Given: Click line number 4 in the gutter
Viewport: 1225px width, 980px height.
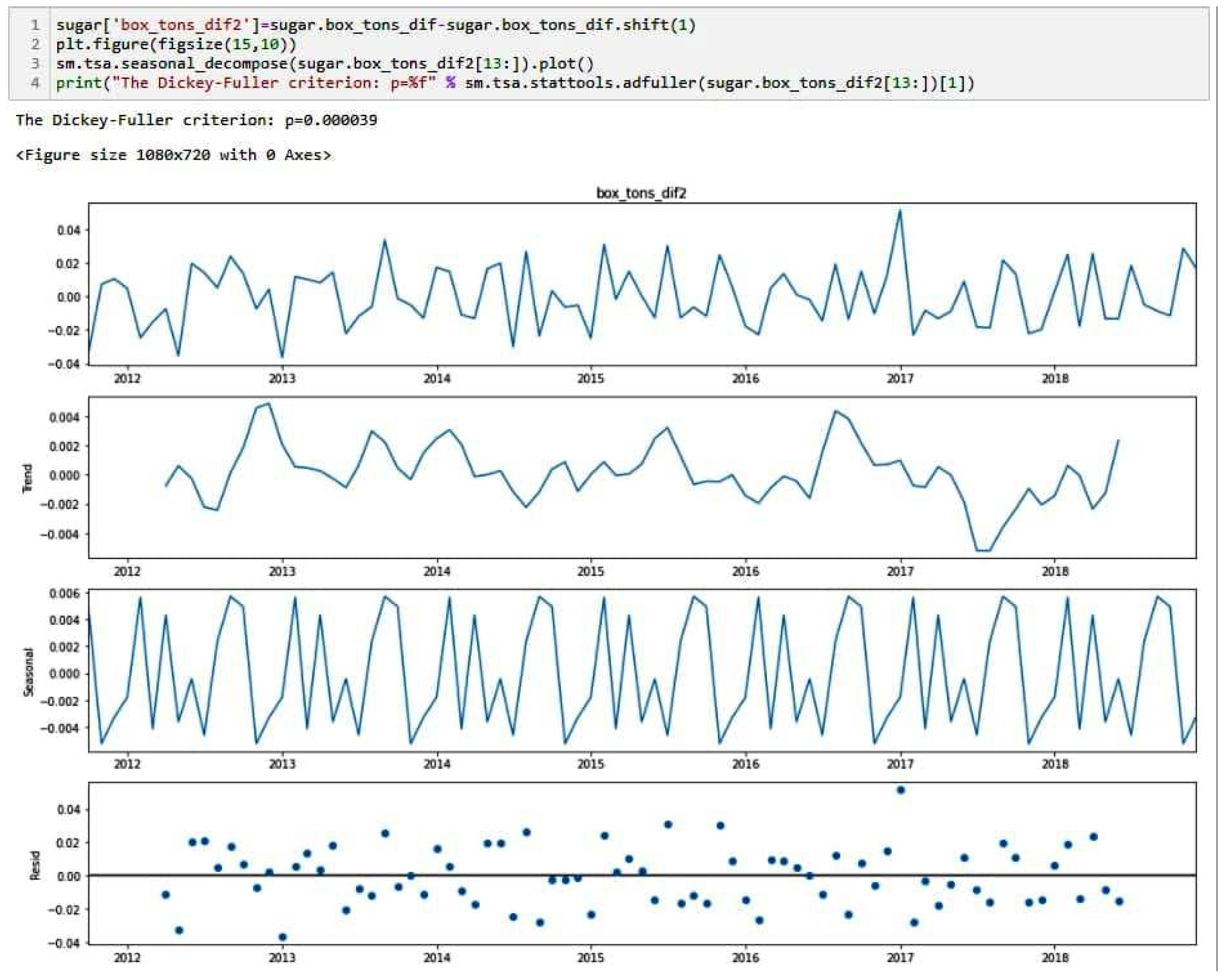Looking at the screenshot, I should coord(35,83).
